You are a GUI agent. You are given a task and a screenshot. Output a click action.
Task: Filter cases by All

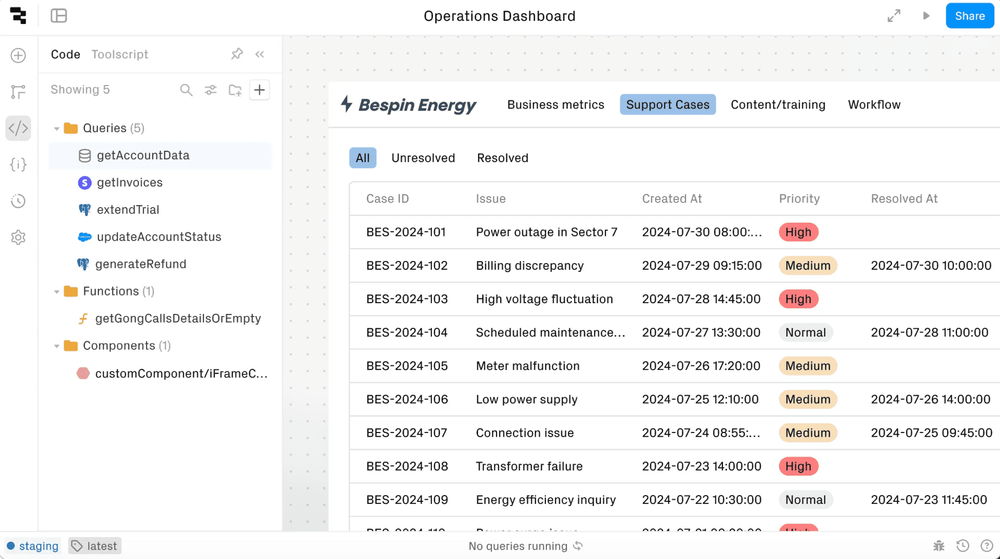[x=362, y=158]
